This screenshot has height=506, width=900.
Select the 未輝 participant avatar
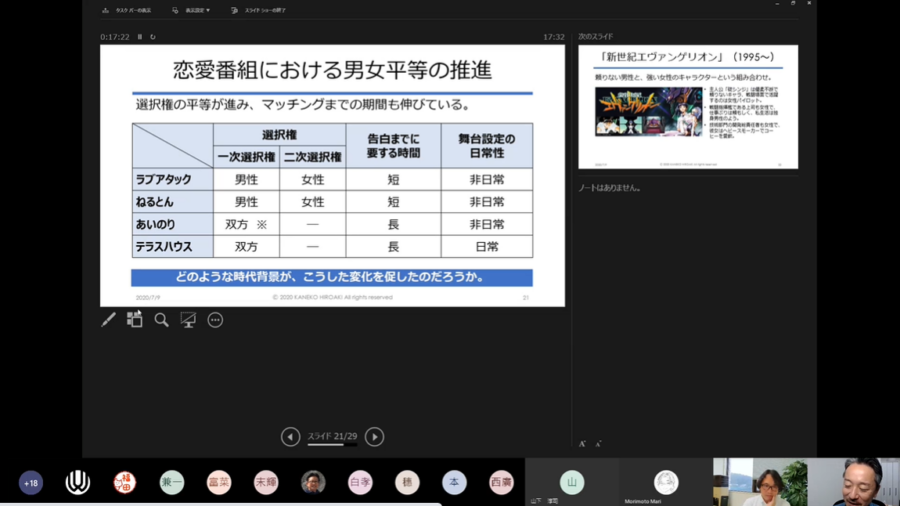(x=266, y=482)
